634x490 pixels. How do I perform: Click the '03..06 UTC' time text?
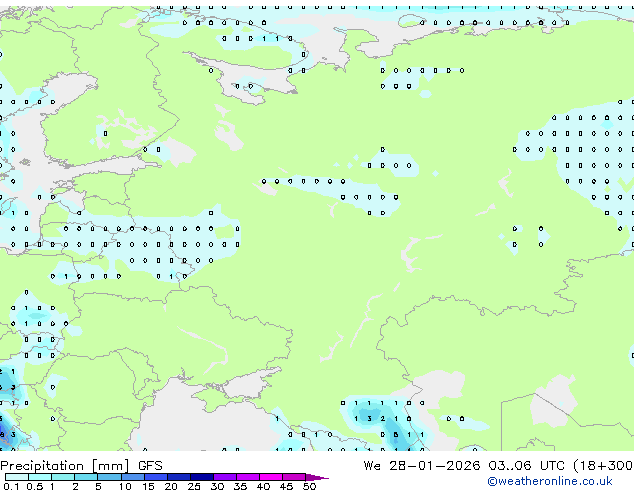pyautogui.click(x=526, y=466)
